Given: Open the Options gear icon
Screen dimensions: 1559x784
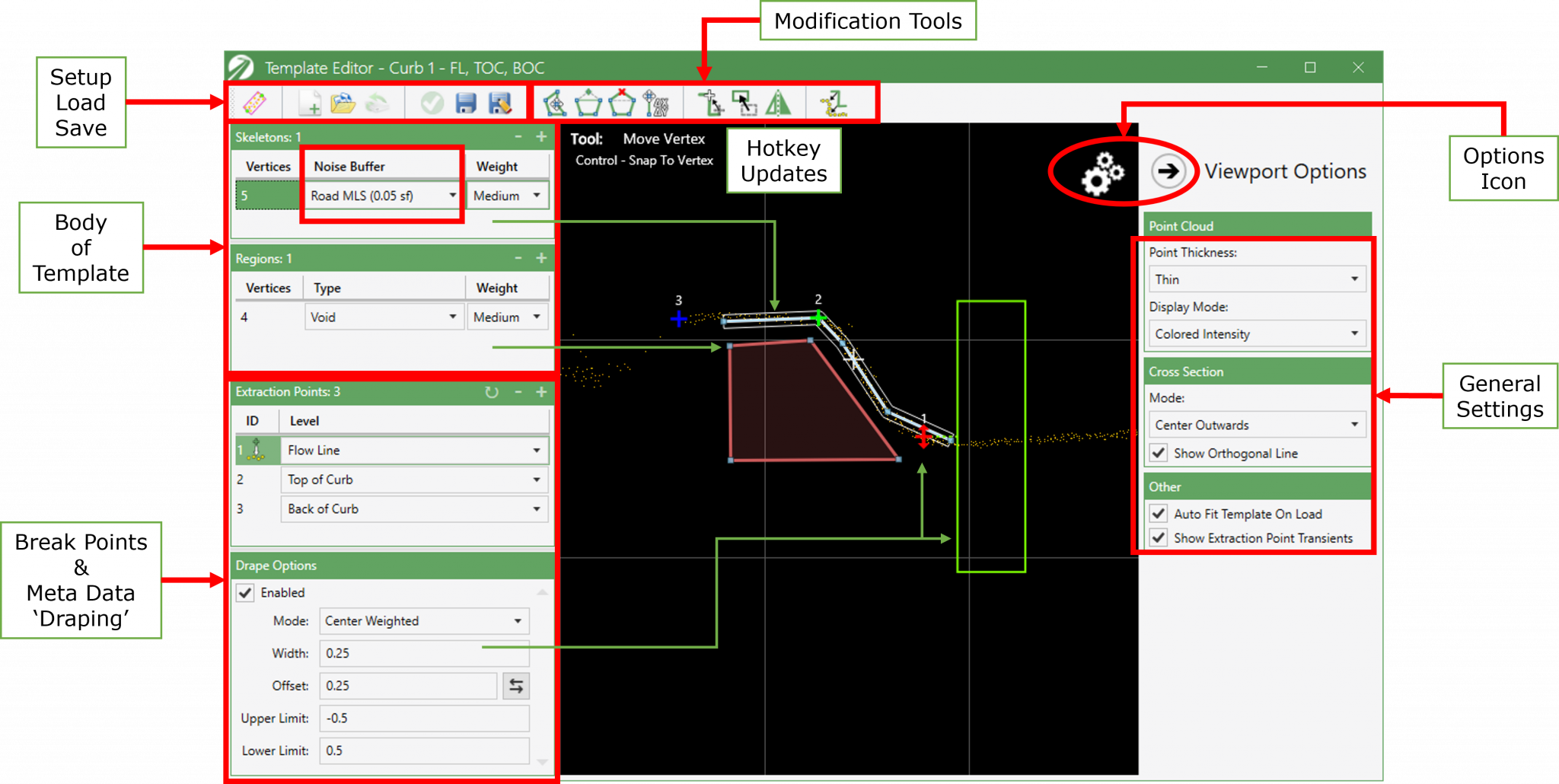Looking at the screenshot, I should [1099, 173].
